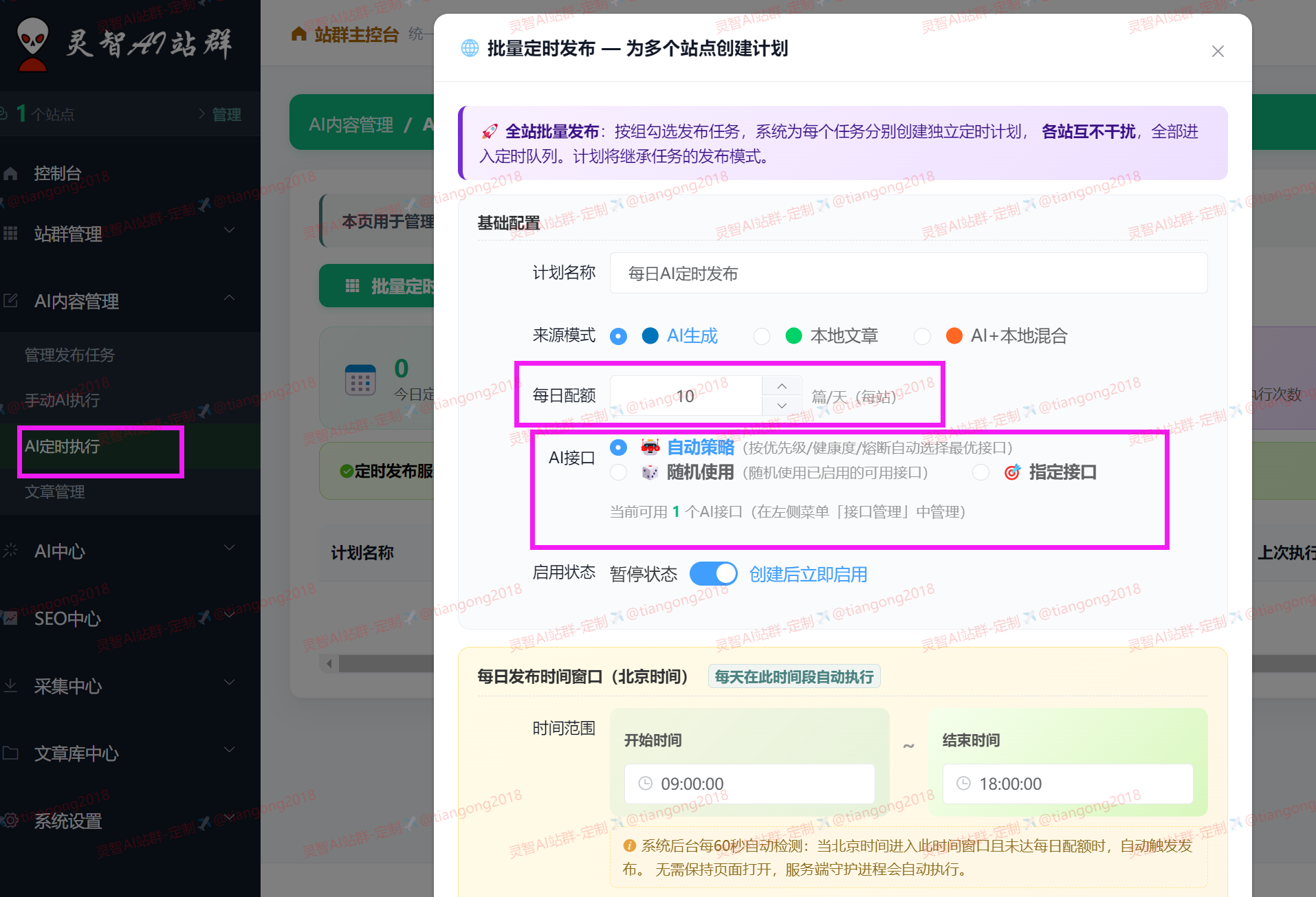Click the 站群管理 grid icon
This screenshot has height=897, width=1316.
11,234
